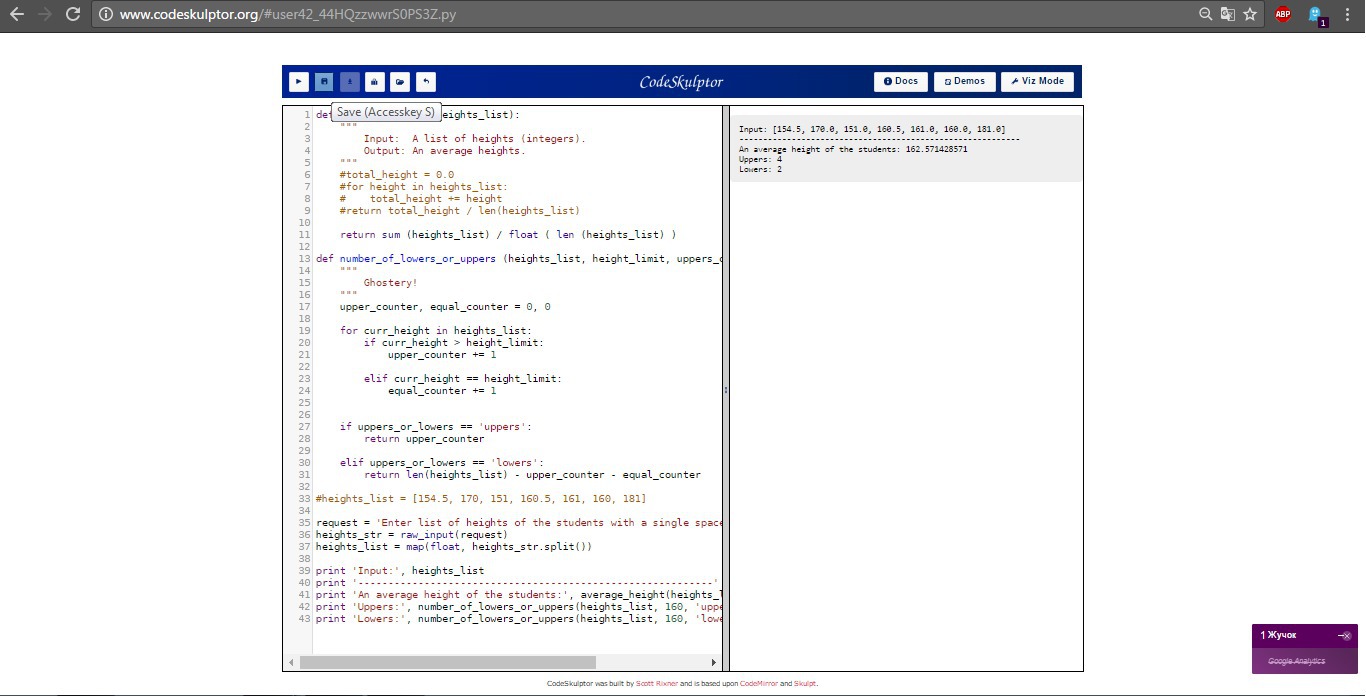The image size is (1366, 696).
Task: Open a local file with the folder icon
Action: pos(399,82)
